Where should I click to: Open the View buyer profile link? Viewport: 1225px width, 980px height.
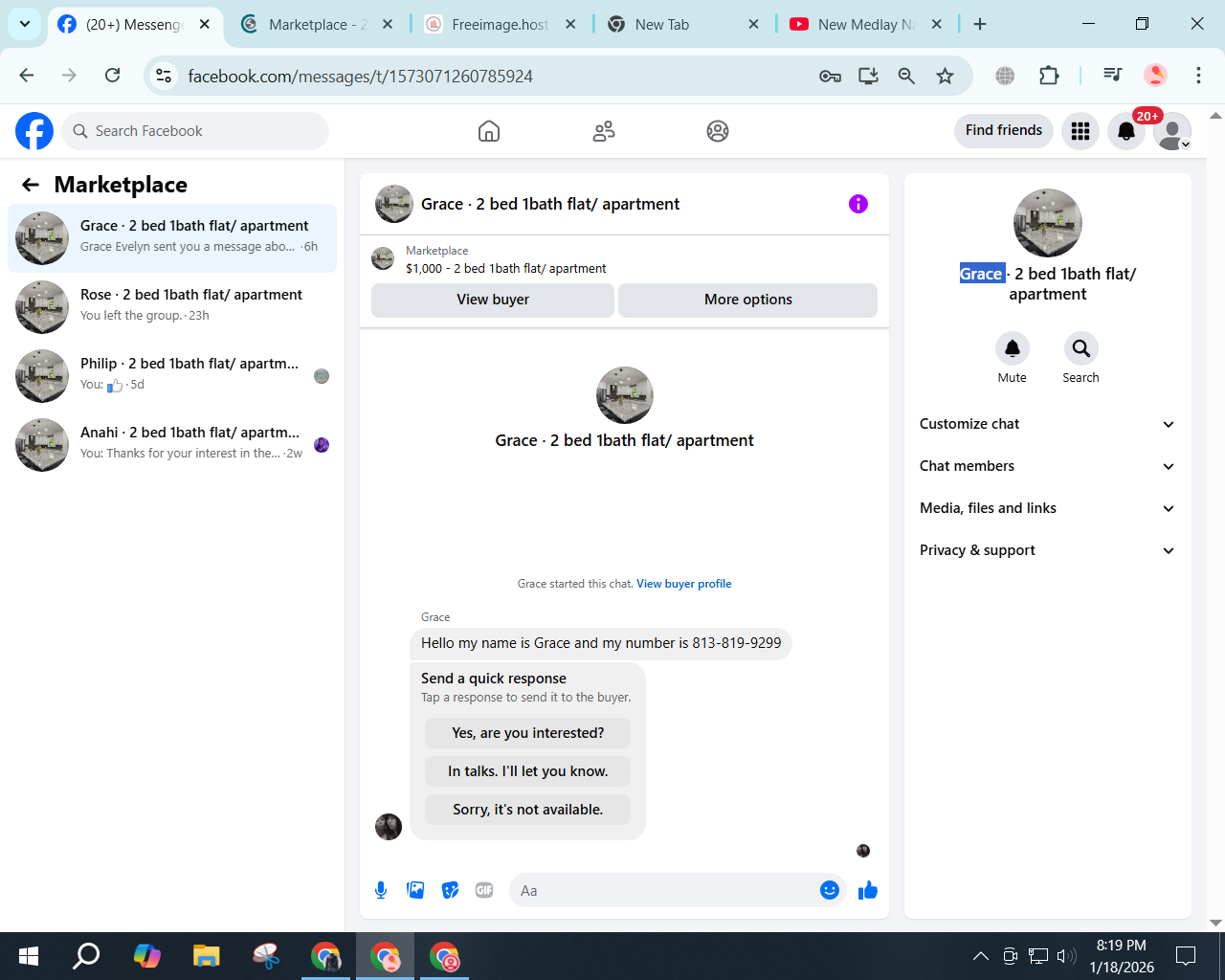[x=684, y=584]
